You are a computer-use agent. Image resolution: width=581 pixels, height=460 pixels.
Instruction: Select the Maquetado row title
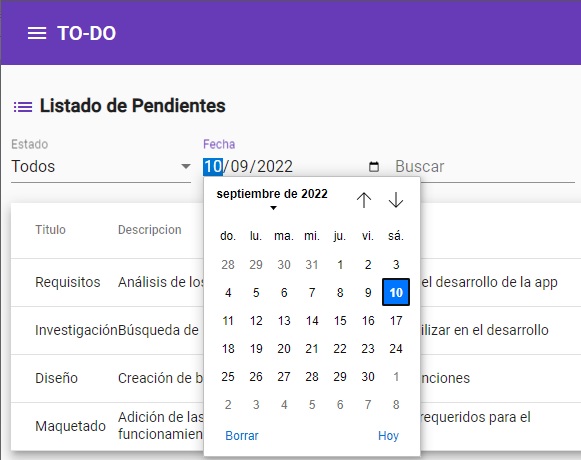(x=70, y=426)
